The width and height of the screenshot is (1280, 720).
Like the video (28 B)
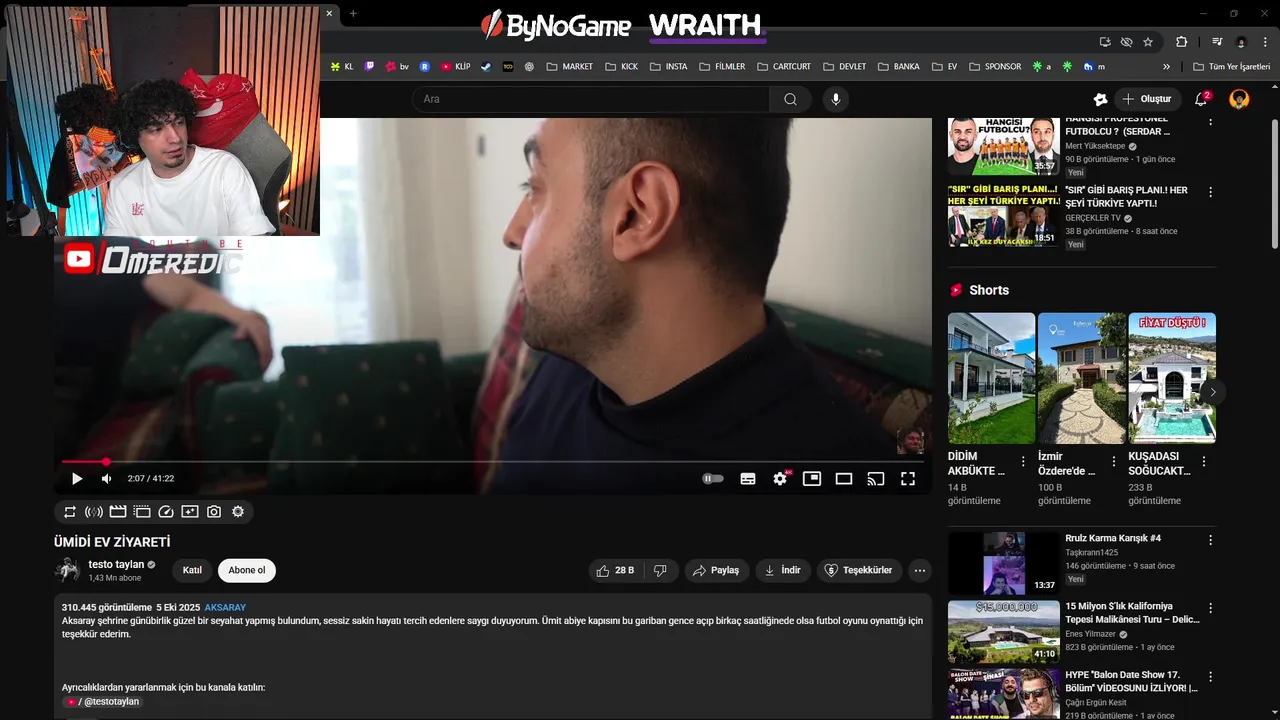coord(616,570)
